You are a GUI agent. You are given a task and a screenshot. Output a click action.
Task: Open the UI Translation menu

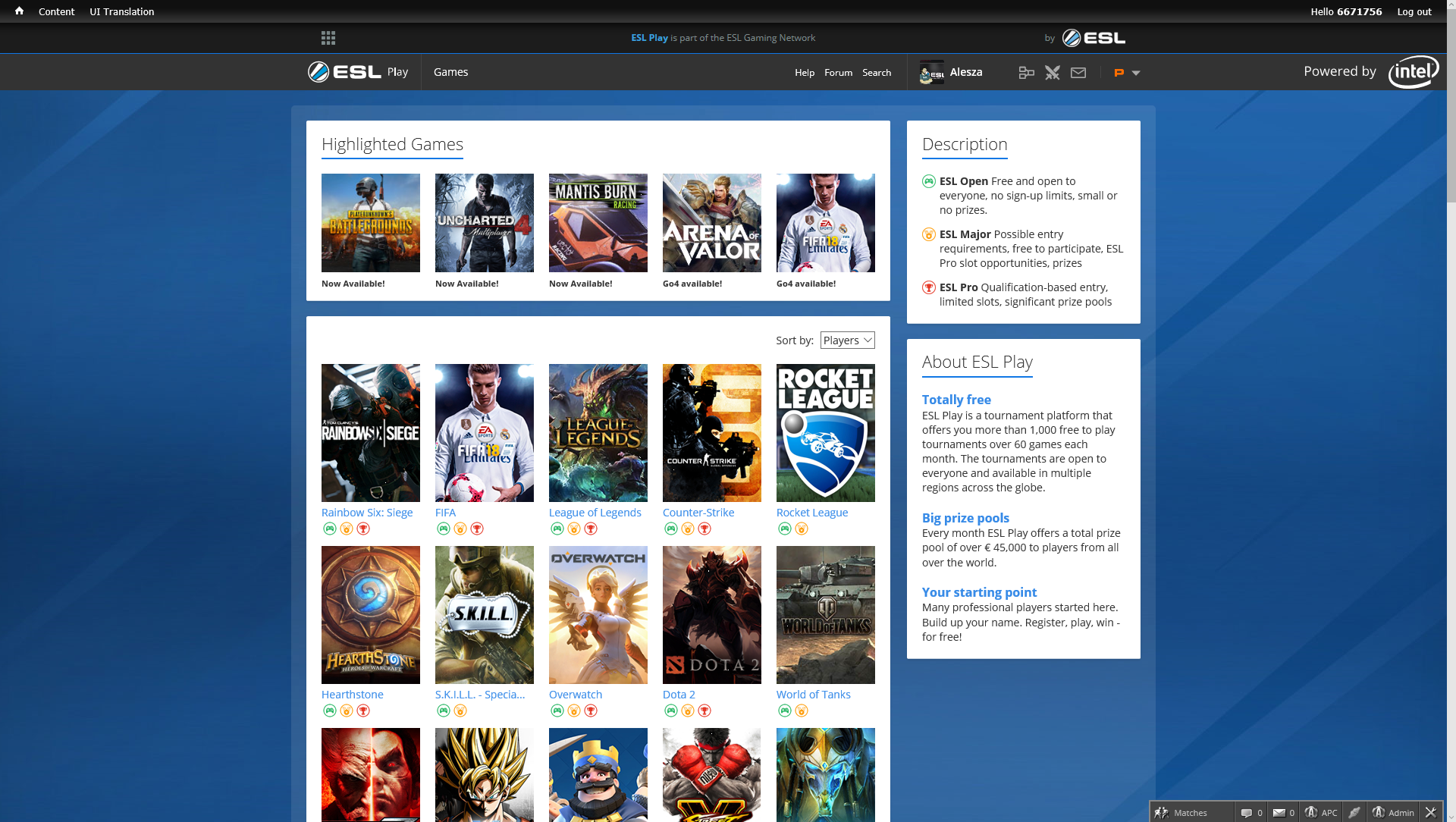click(x=122, y=11)
